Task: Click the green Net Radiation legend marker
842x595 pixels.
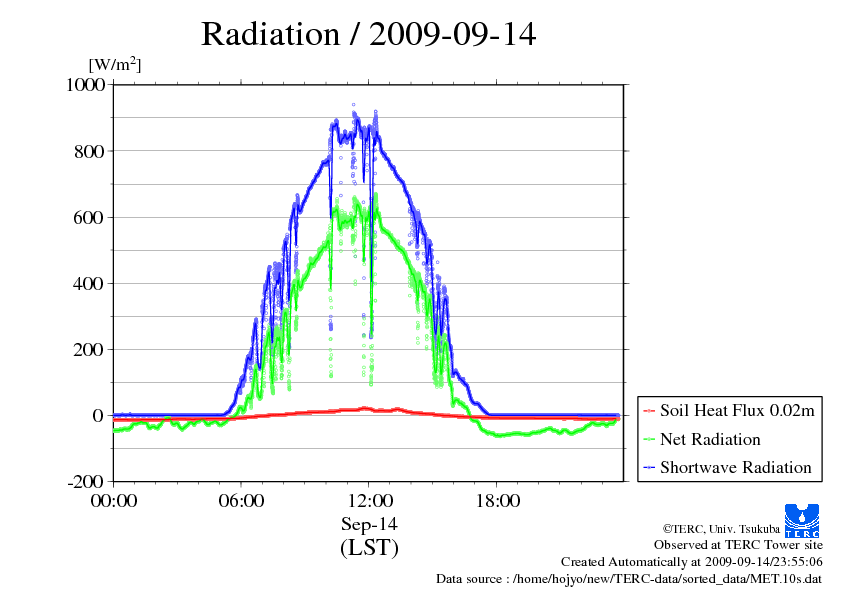Action: point(649,439)
